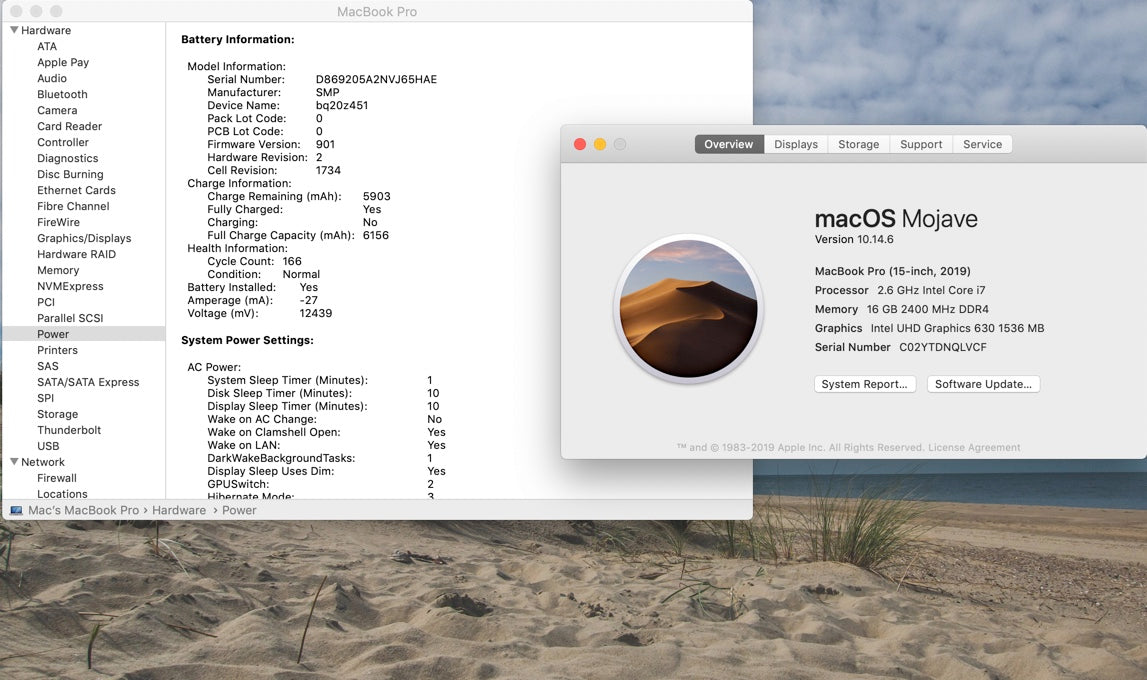Viewport: 1147px width, 680px height.
Task: Open the Storage tab
Action: [x=858, y=144]
